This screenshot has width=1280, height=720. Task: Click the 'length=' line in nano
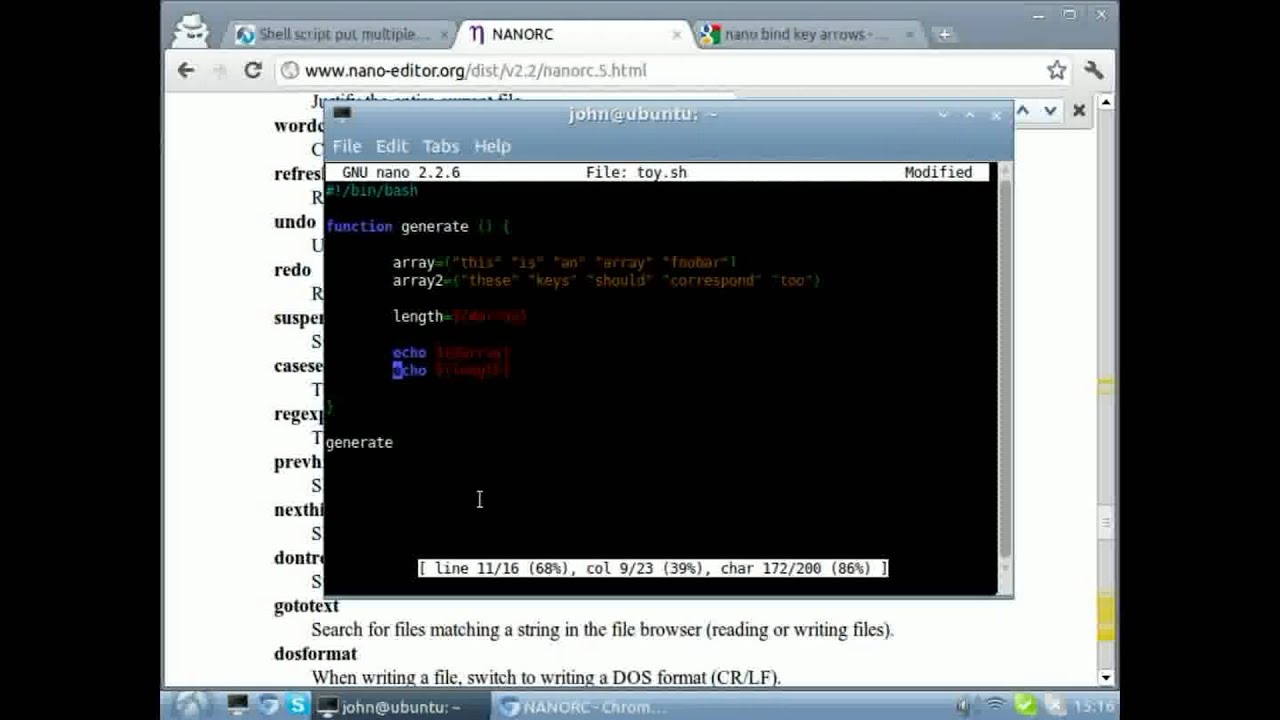pyautogui.click(x=459, y=316)
